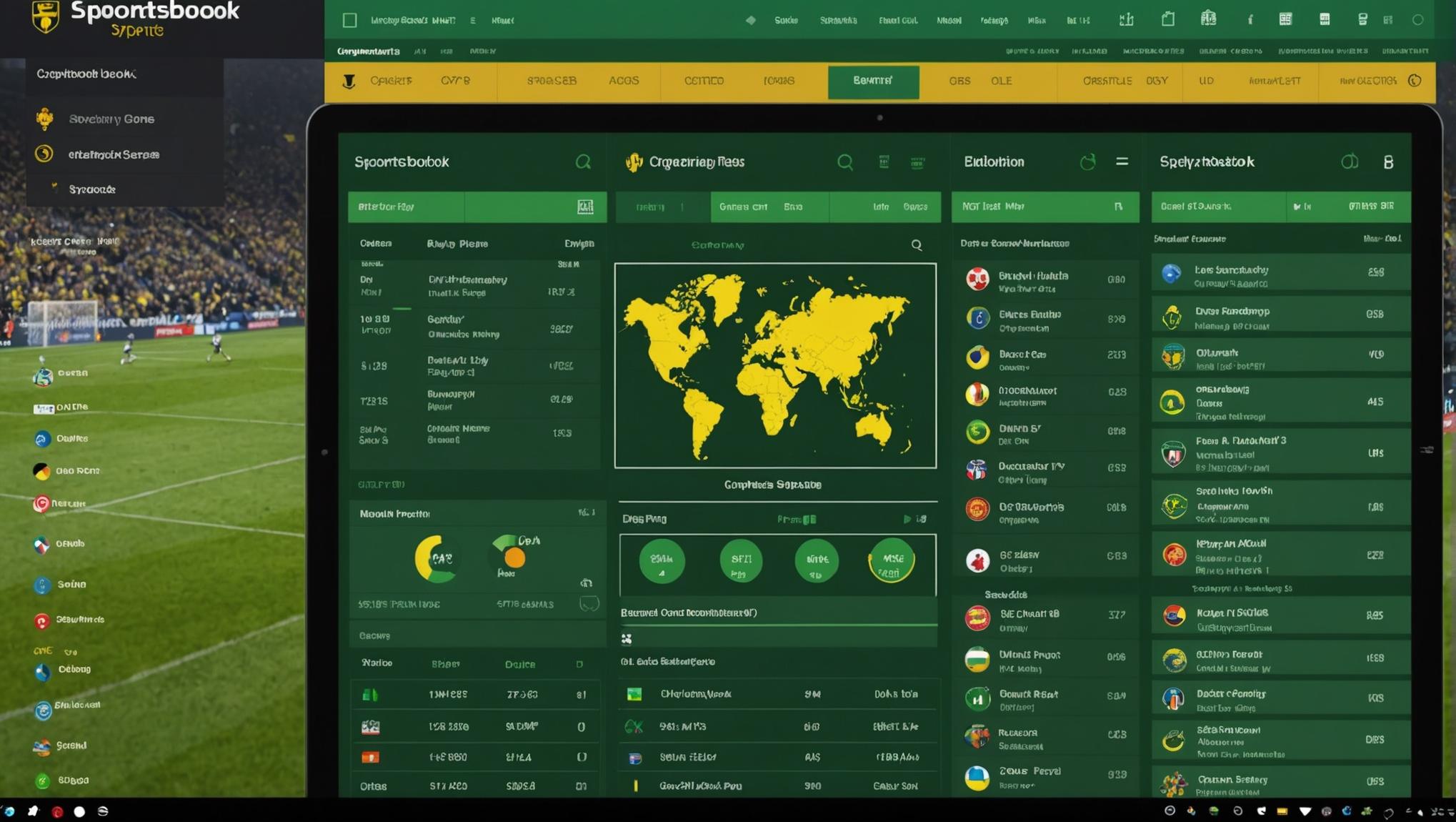
Task: Select the OBS tab in the yellow bar
Action: click(x=959, y=81)
